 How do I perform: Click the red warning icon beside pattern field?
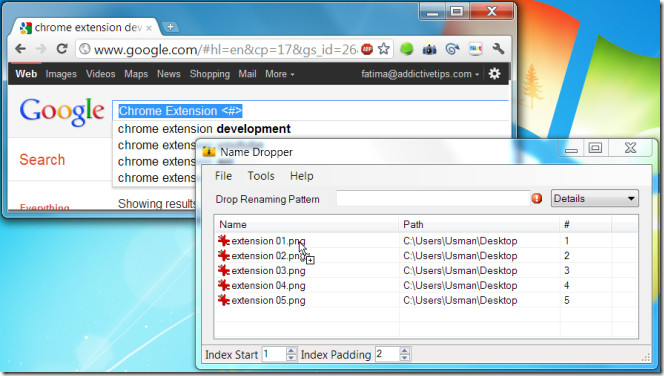537,198
